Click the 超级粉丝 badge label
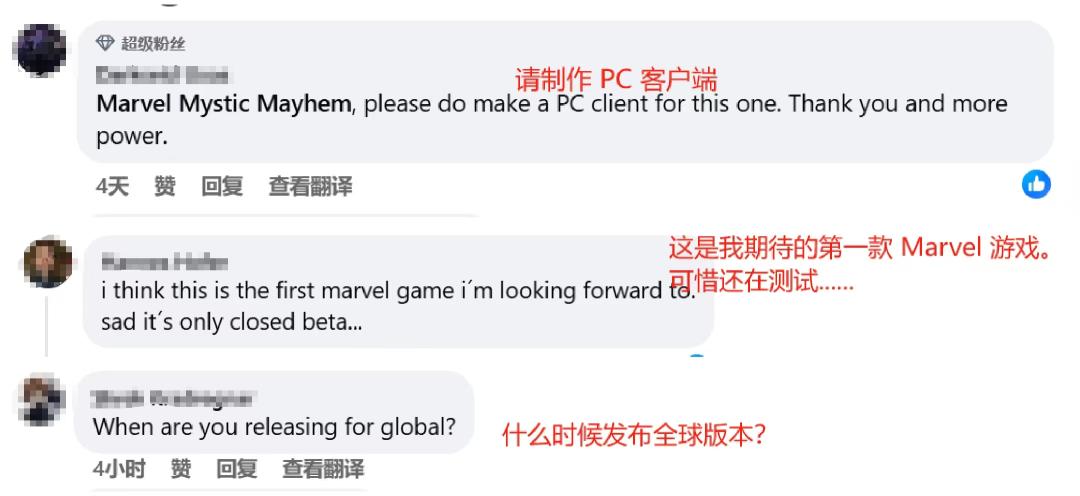 click(x=154, y=44)
